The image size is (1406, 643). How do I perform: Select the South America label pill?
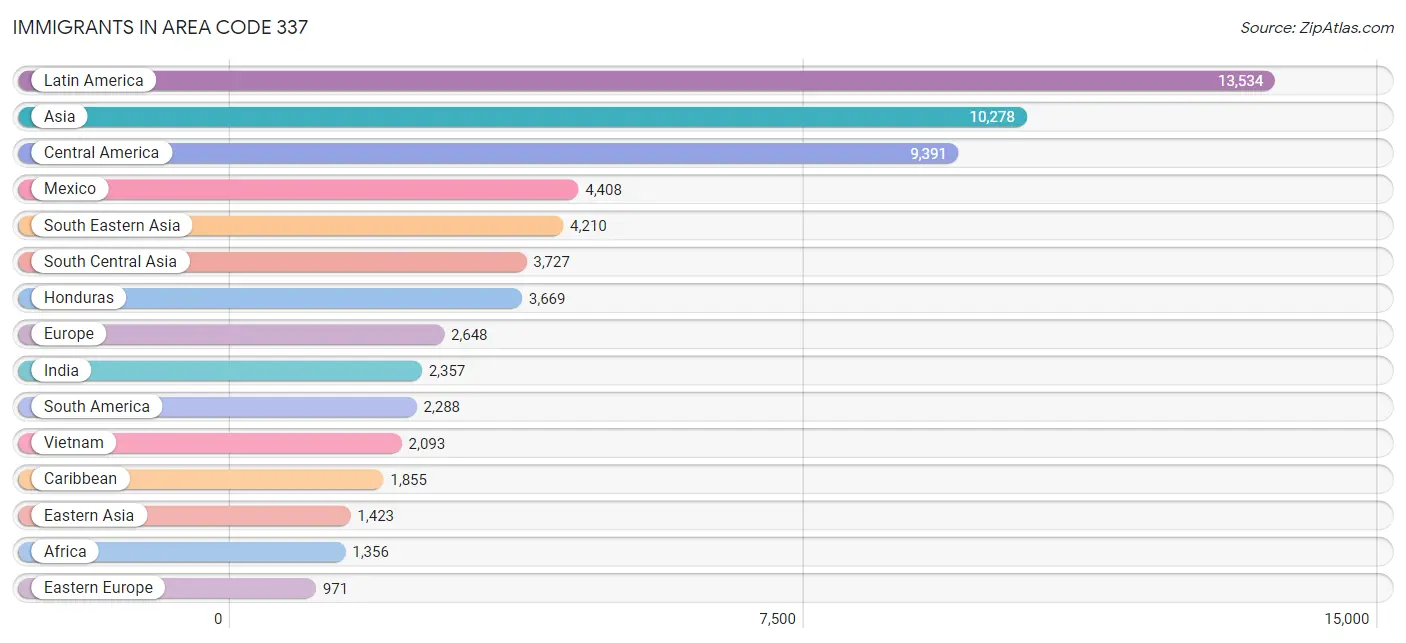(x=97, y=407)
